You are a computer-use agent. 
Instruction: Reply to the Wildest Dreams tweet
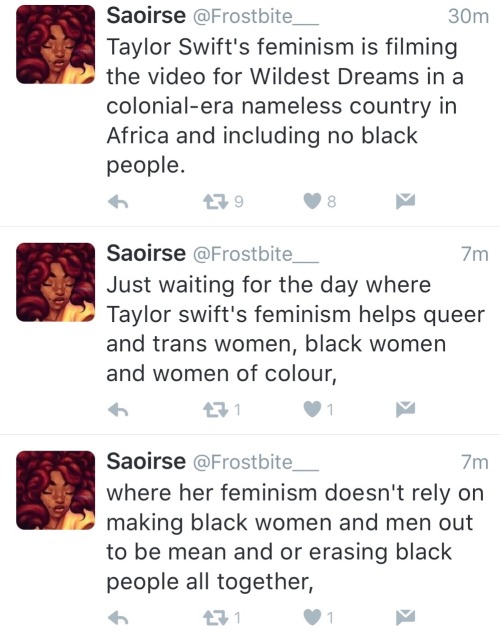click(118, 201)
